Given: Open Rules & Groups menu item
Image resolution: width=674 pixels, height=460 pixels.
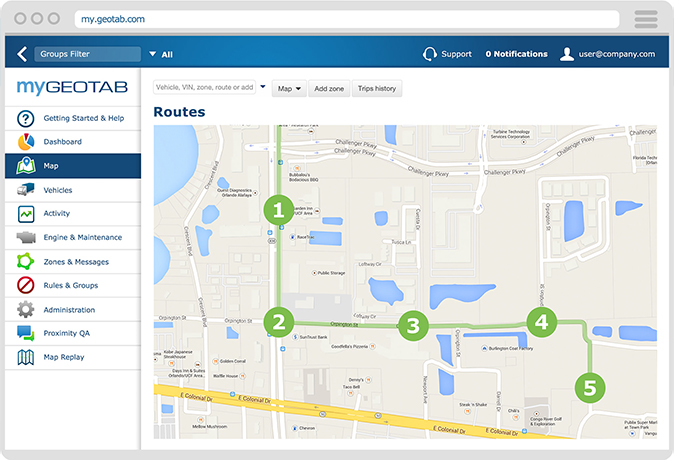Looking at the screenshot, I should 73,285.
